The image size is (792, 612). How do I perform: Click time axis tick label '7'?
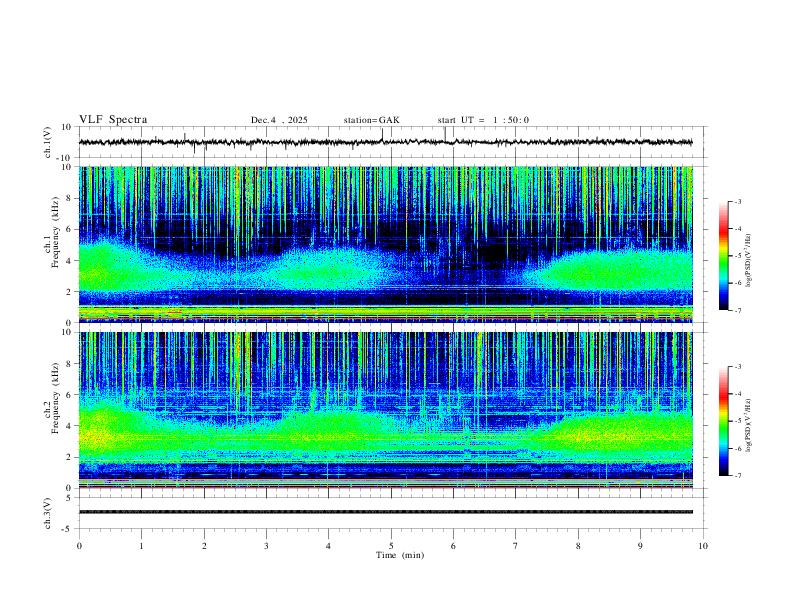coord(516,546)
